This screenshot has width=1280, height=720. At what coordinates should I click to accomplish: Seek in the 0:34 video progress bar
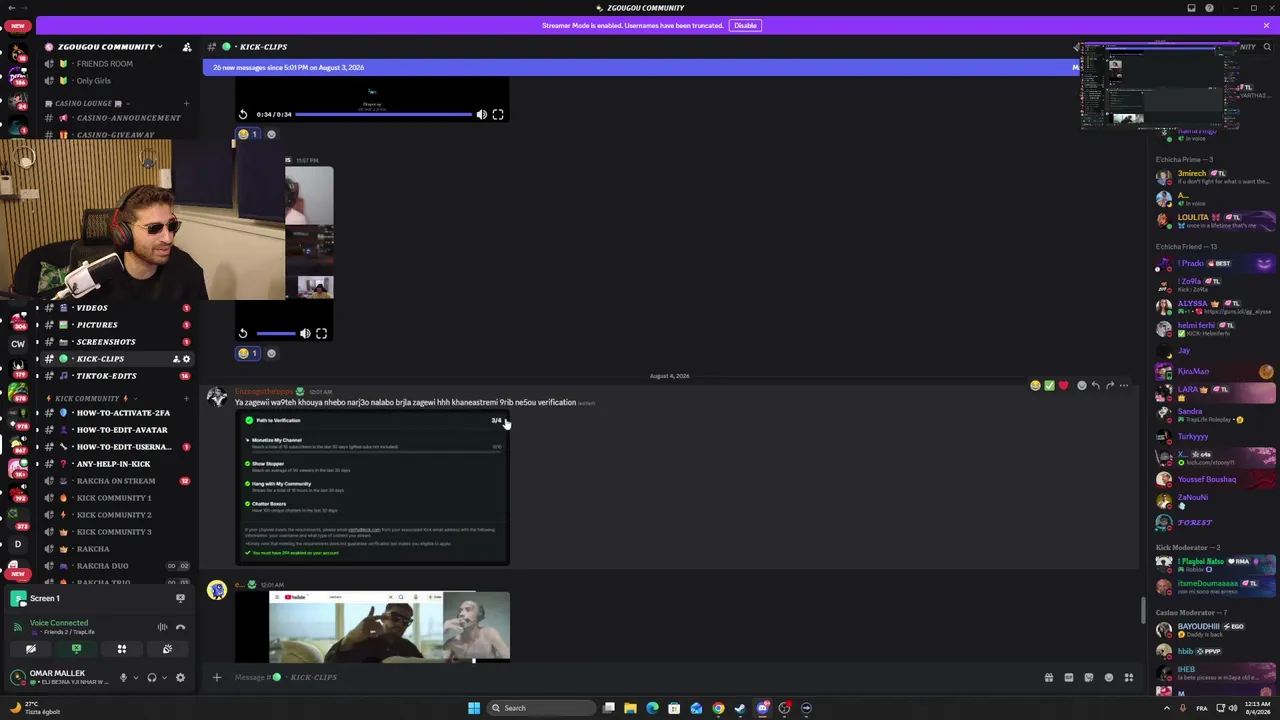pos(383,114)
